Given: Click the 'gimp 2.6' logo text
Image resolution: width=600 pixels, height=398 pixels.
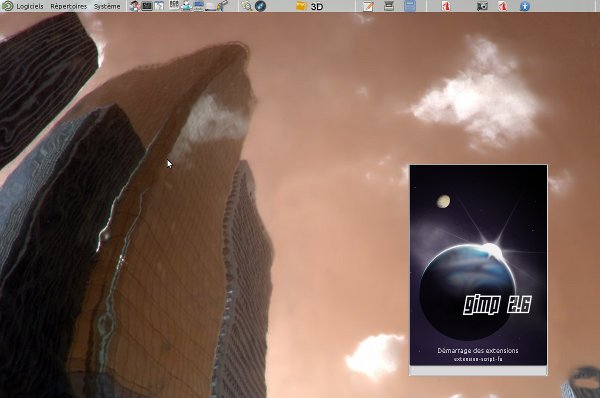Looking at the screenshot, I should (497, 305).
